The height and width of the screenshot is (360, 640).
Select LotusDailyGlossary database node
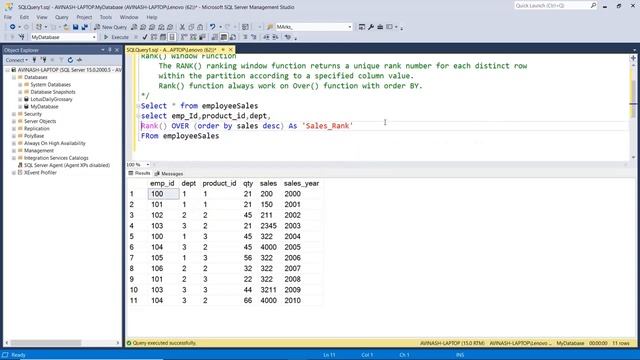pos(51,99)
